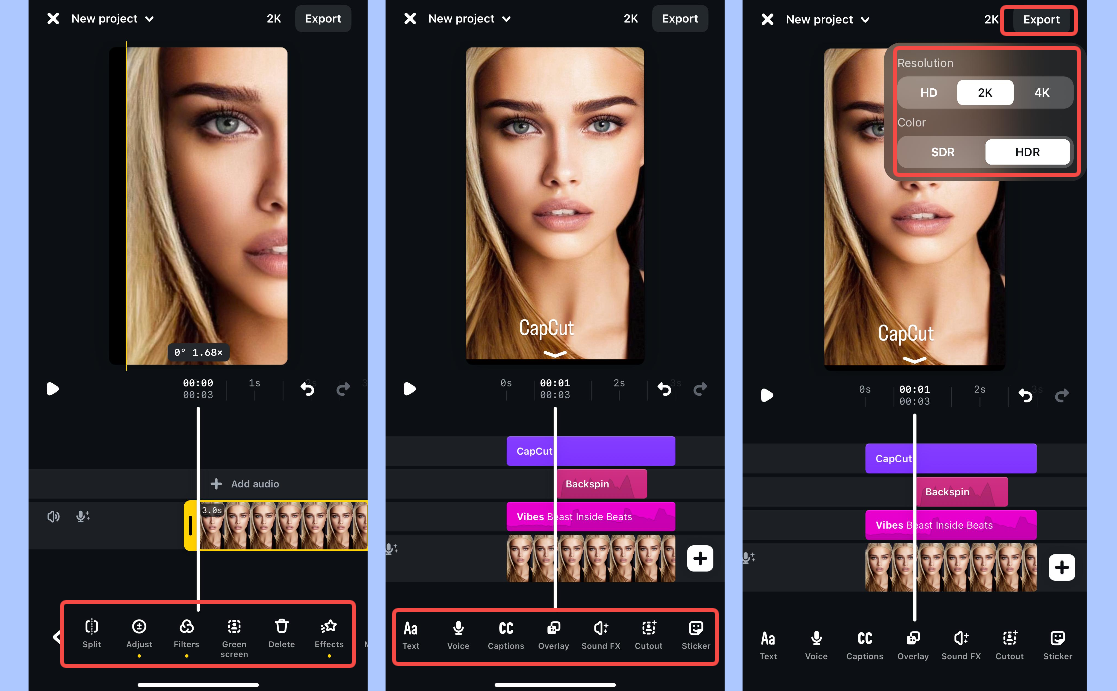Play the video in right screen
This screenshot has width=1117, height=691.
tap(767, 395)
